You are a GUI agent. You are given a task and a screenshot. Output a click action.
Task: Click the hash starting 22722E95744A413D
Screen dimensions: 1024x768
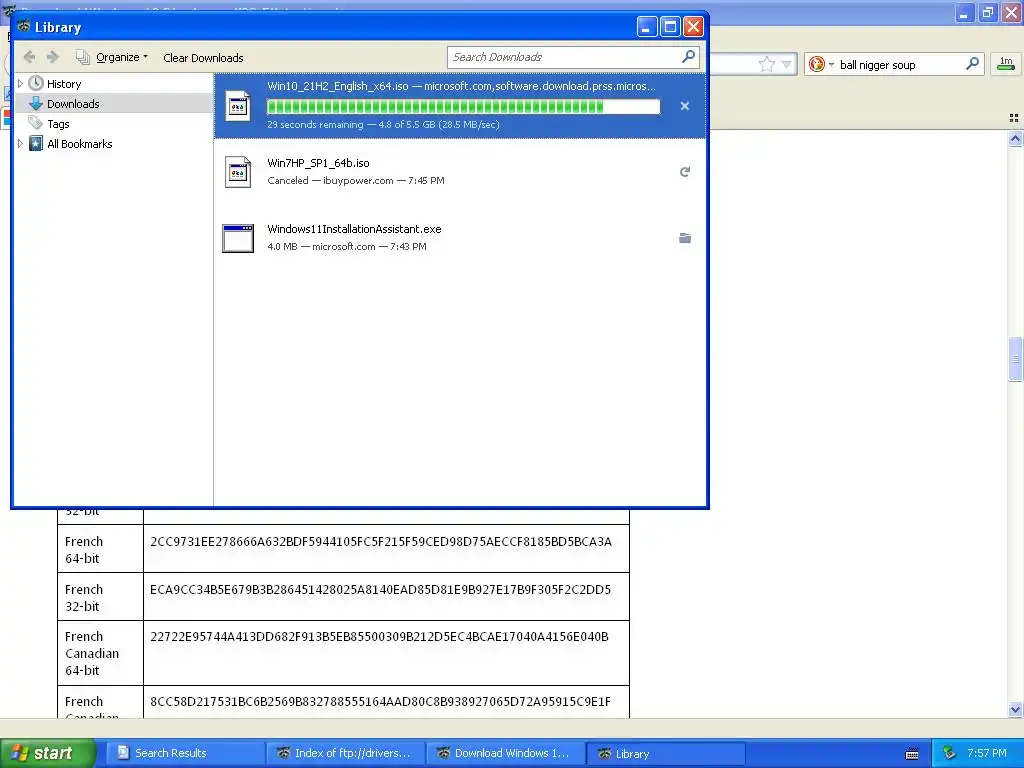point(379,636)
